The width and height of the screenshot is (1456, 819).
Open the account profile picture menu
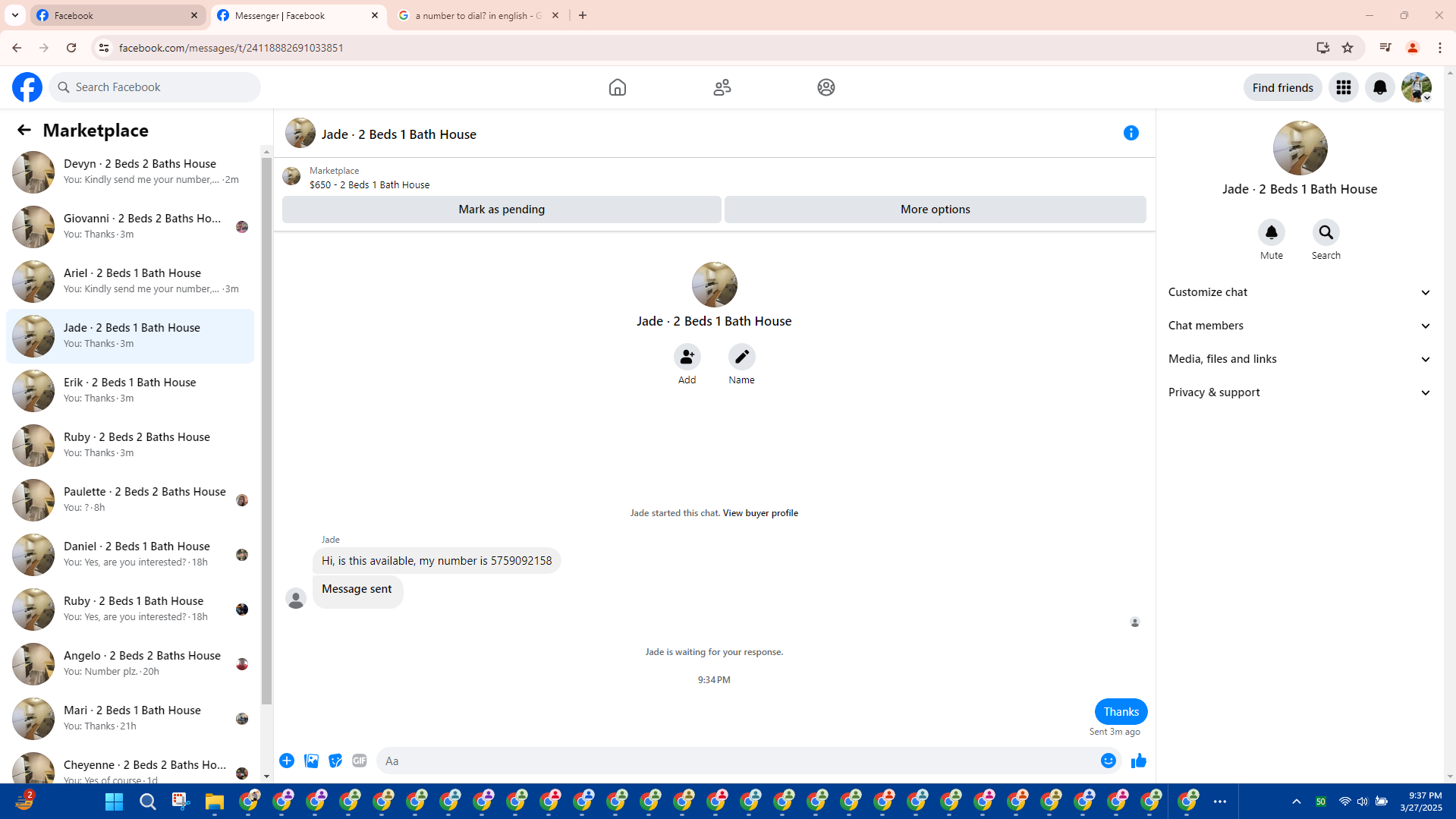coord(1417,87)
